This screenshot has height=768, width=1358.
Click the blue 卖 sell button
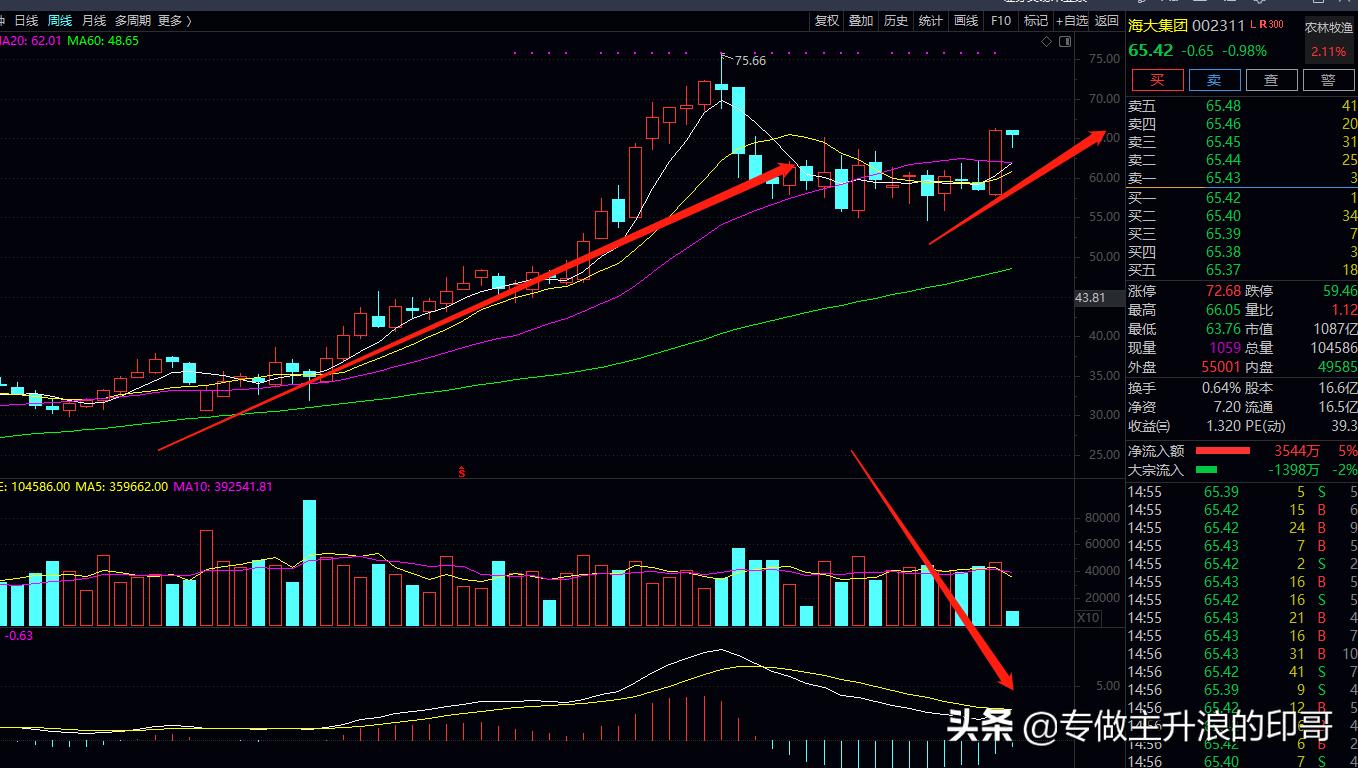(1214, 80)
